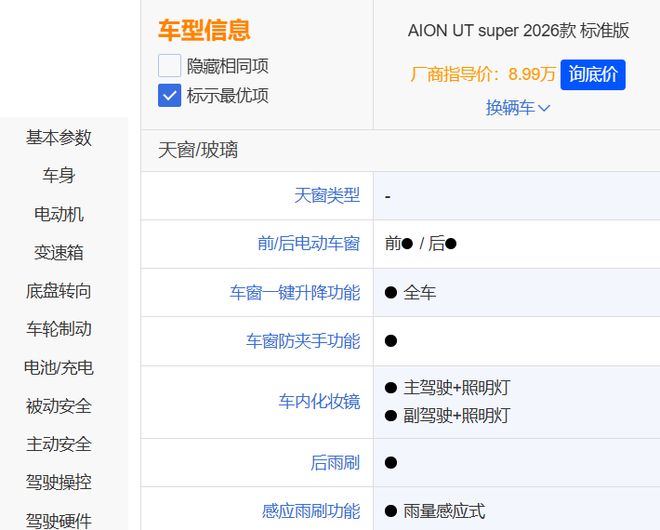Click the 天窗/玻璃 section header
Image resolution: width=660 pixels, height=530 pixels.
(198, 150)
